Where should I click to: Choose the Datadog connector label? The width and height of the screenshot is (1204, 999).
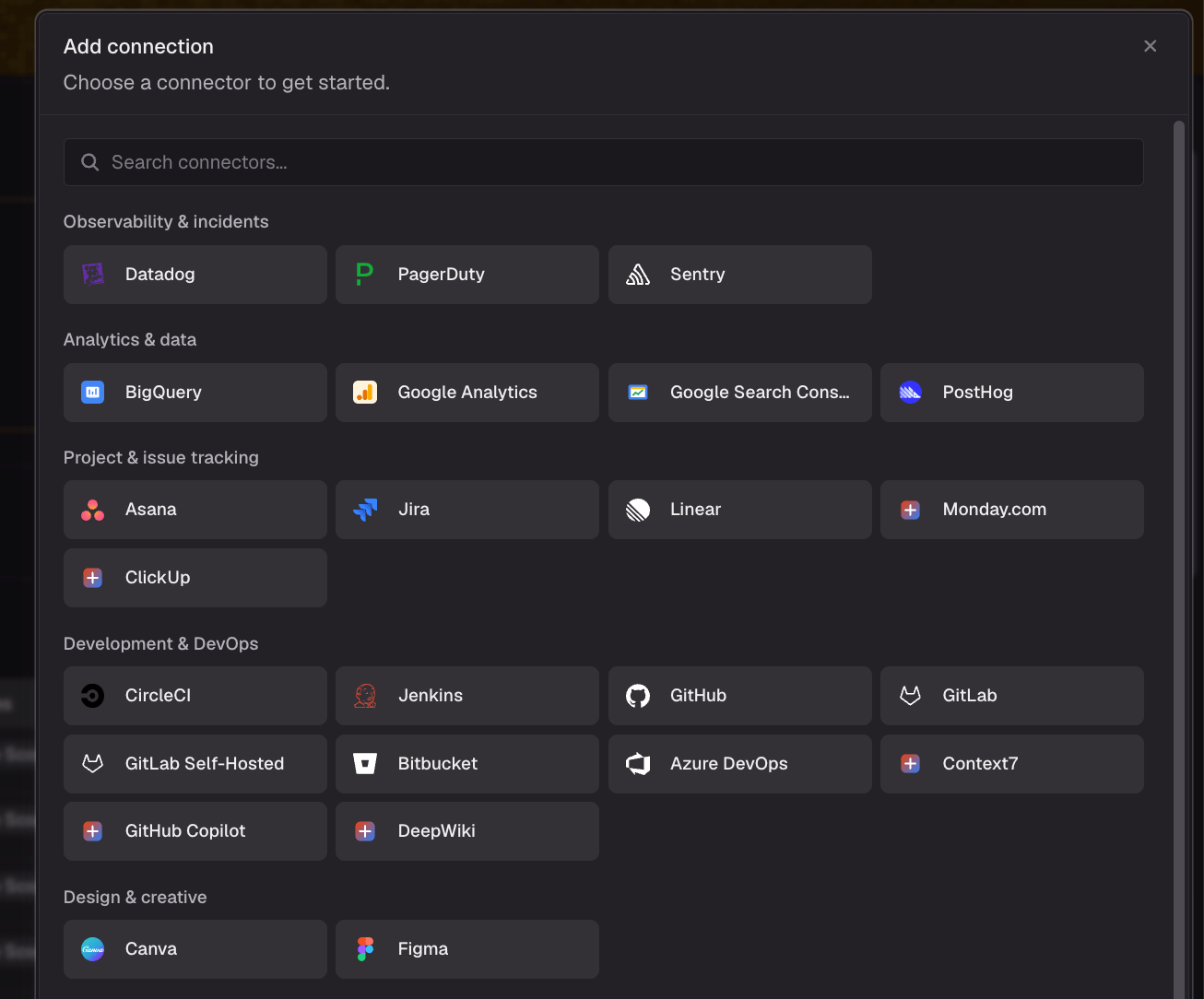[160, 275]
